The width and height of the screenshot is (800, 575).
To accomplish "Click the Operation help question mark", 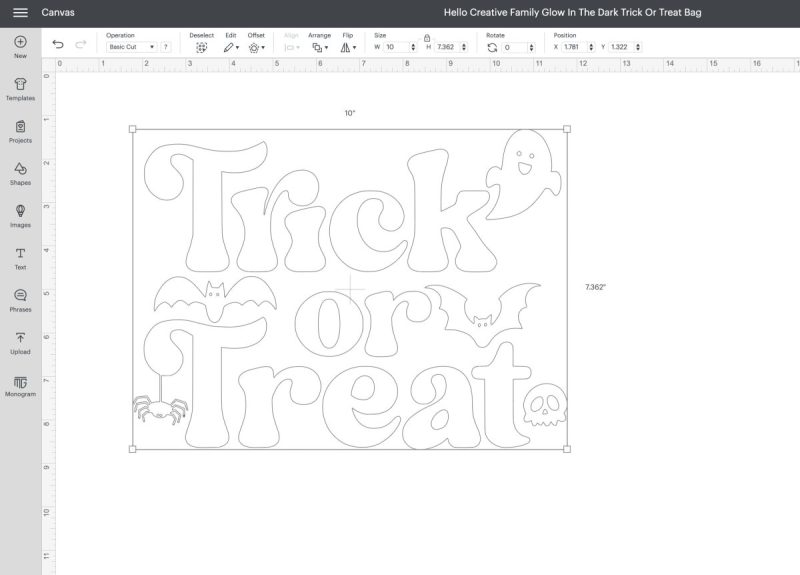I will click(165, 47).
